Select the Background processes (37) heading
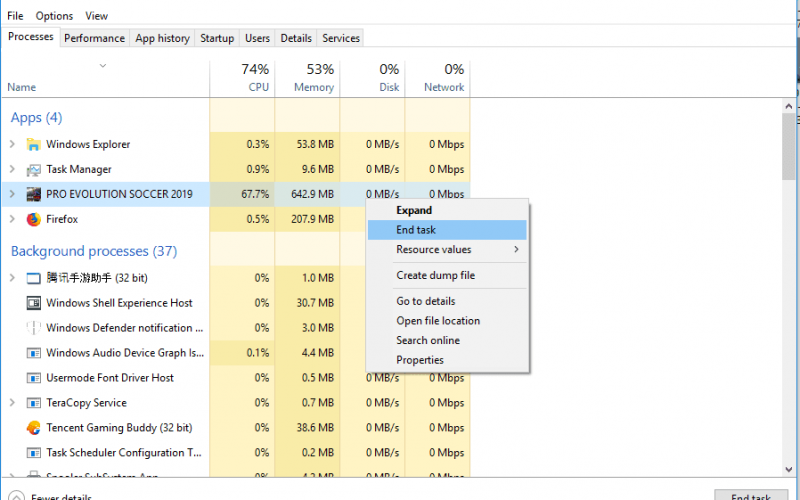This screenshot has width=800, height=500. pyautogui.click(x=94, y=252)
